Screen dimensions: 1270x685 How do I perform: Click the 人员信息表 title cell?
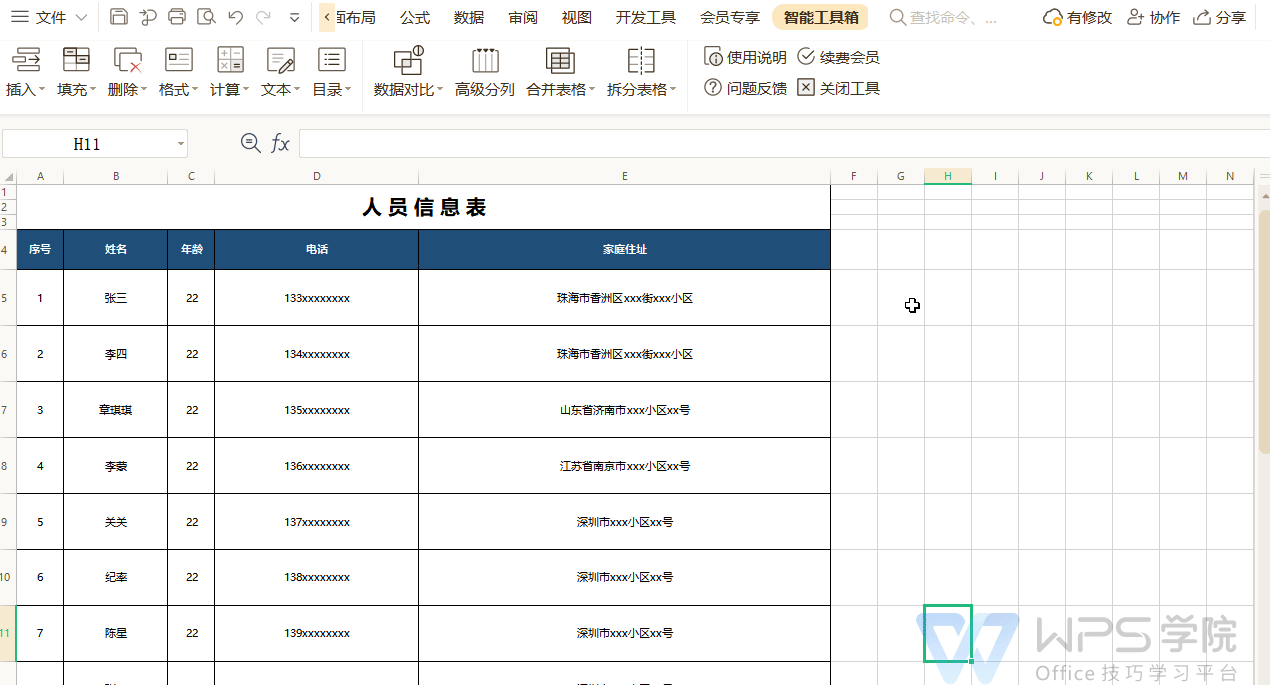[x=424, y=207]
